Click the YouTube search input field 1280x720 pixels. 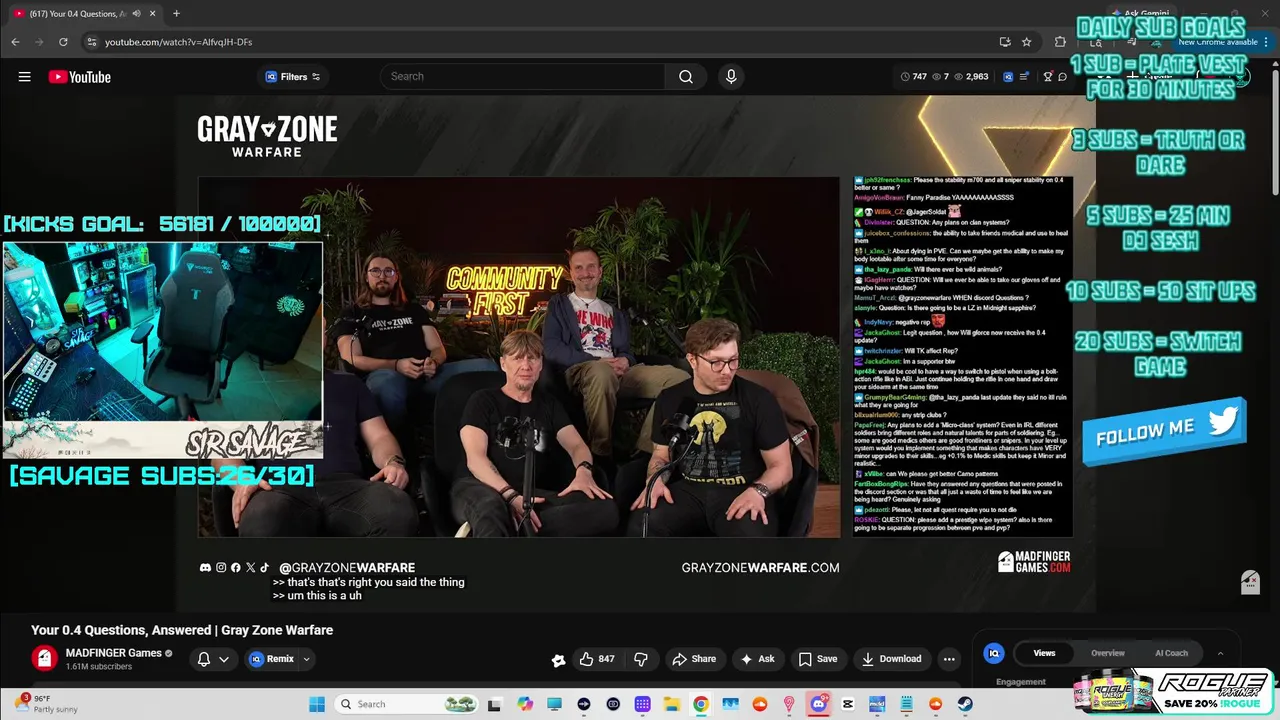522,76
